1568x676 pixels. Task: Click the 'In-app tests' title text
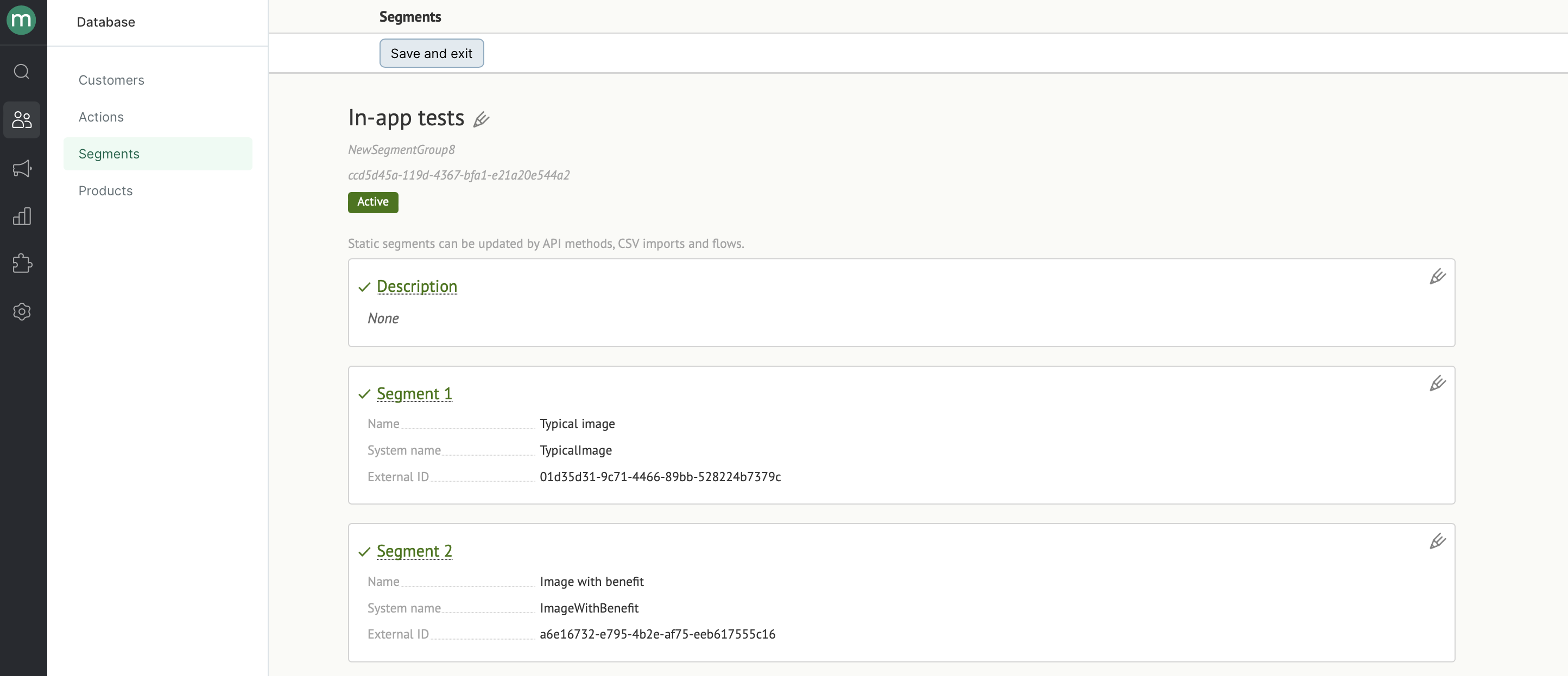tap(406, 117)
